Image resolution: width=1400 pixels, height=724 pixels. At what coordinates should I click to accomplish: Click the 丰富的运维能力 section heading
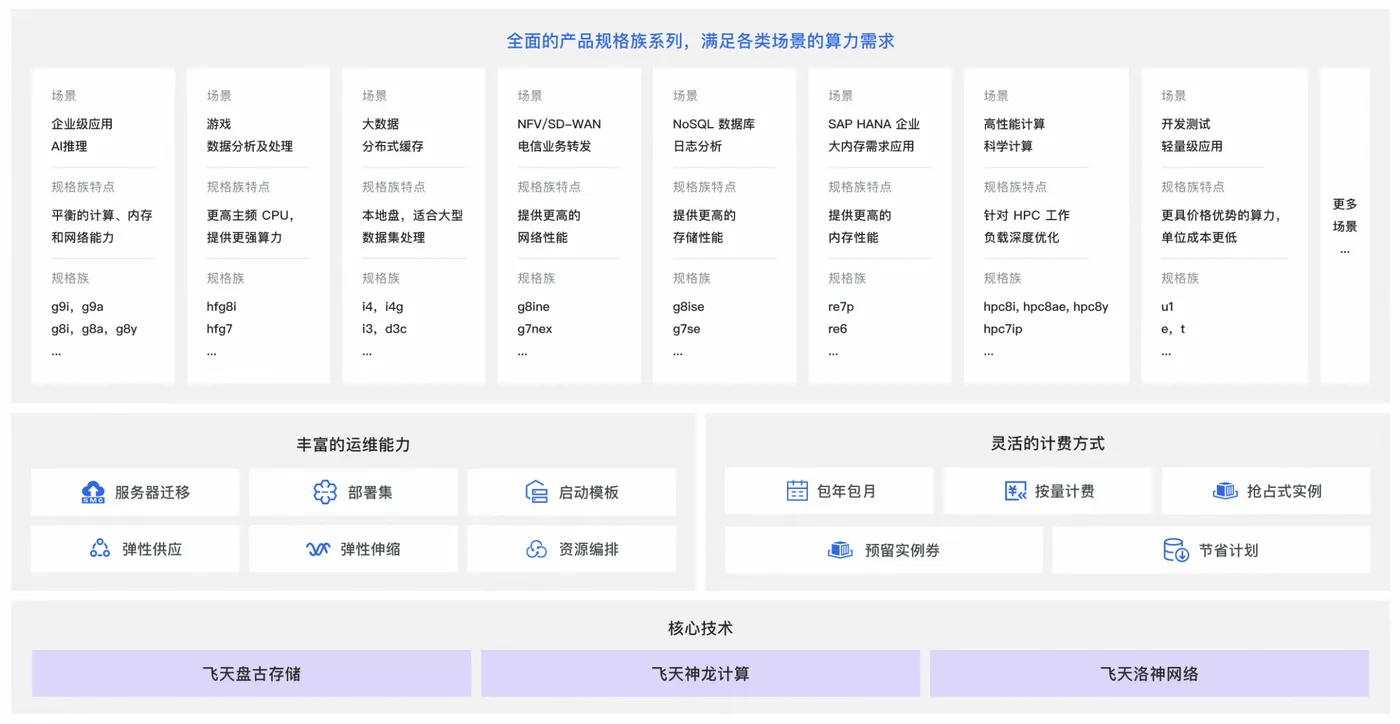354,445
